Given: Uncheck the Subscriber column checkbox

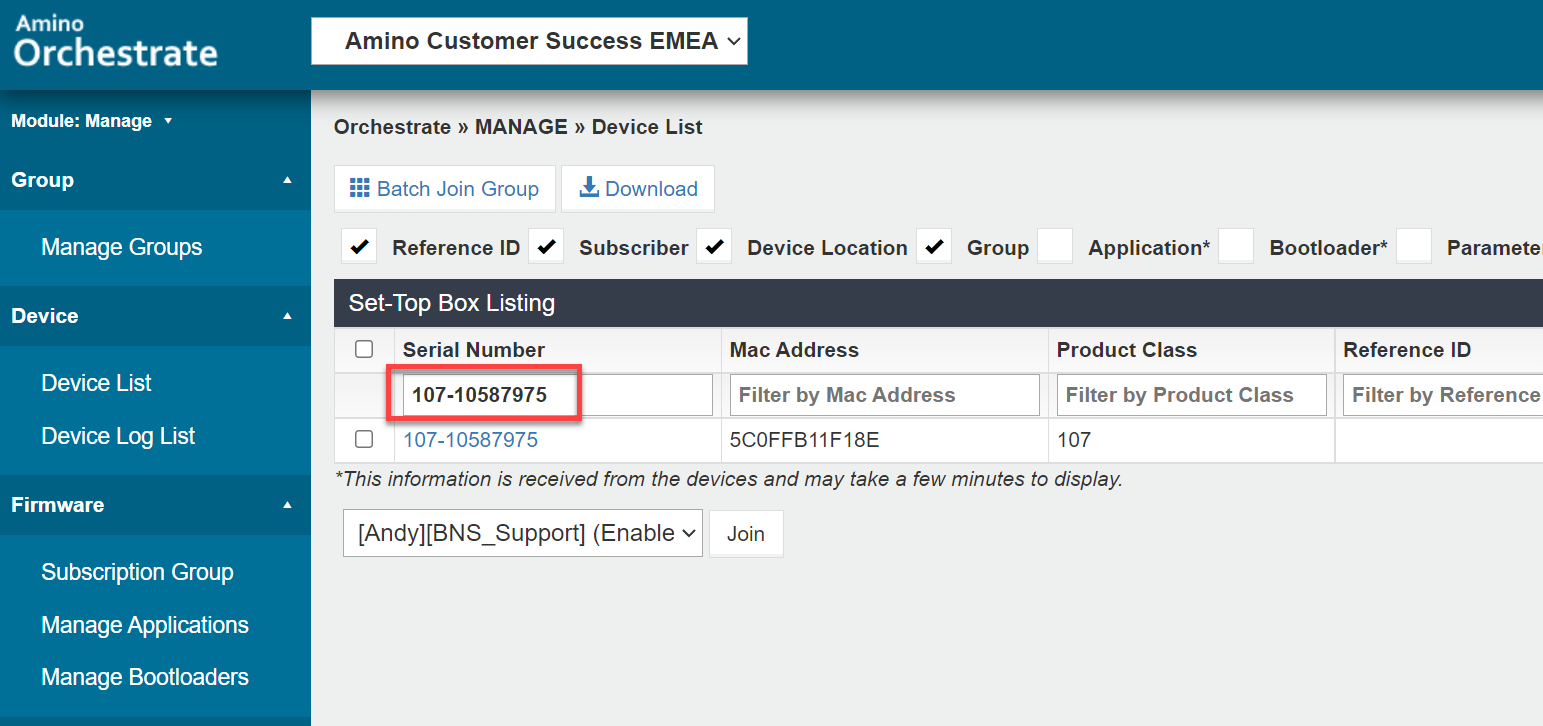Looking at the screenshot, I should [546, 247].
